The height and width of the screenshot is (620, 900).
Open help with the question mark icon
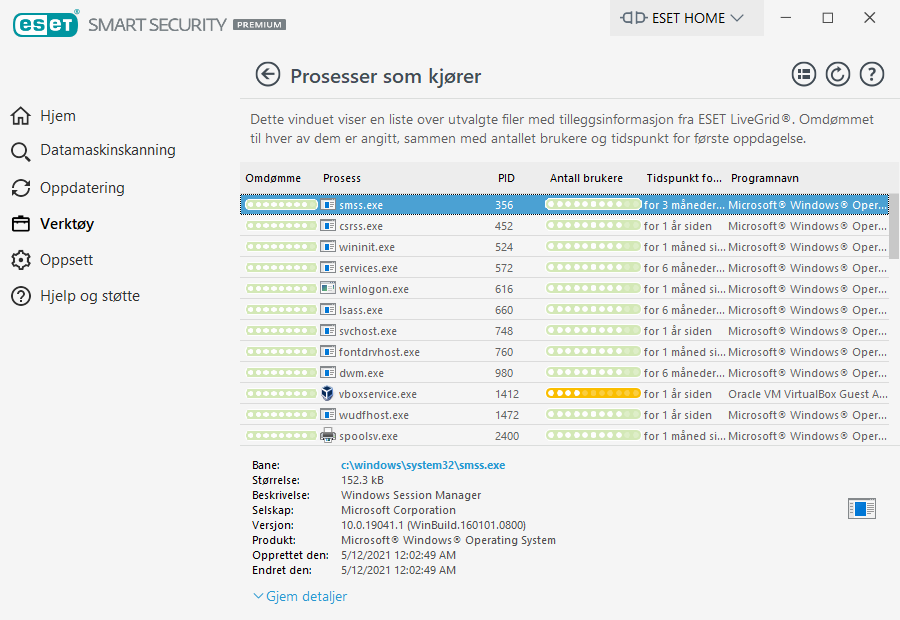(x=871, y=75)
